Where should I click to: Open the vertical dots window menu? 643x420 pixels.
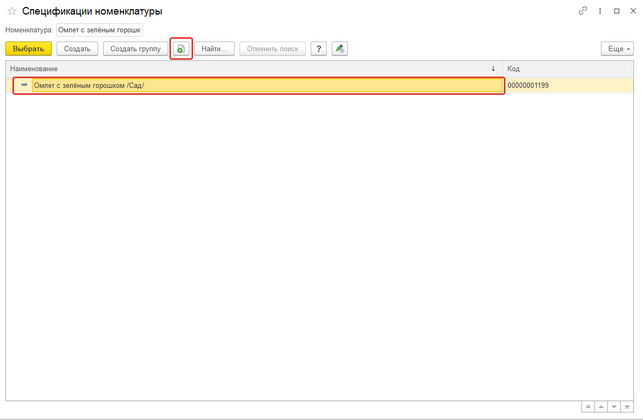point(599,11)
